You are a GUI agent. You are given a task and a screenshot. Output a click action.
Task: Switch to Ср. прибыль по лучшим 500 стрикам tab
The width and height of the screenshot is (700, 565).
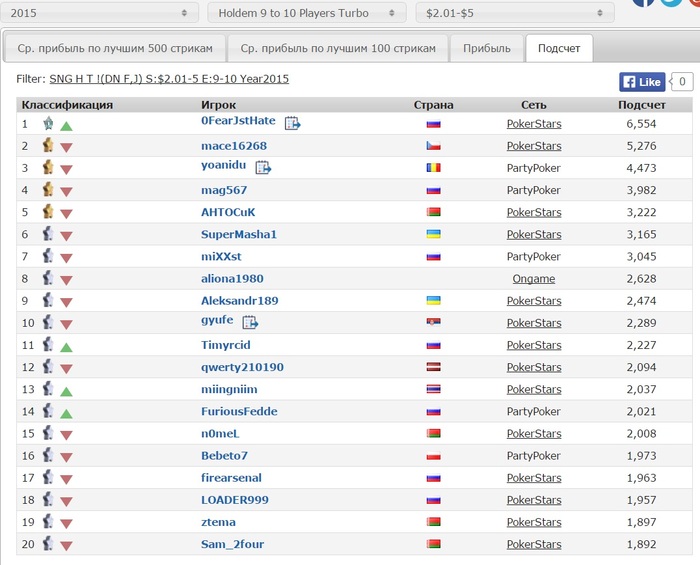tap(115, 48)
